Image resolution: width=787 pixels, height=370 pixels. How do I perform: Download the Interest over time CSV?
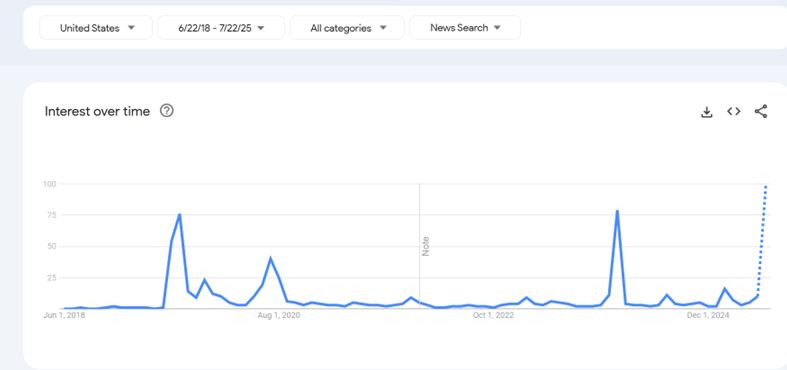pos(707,112)
